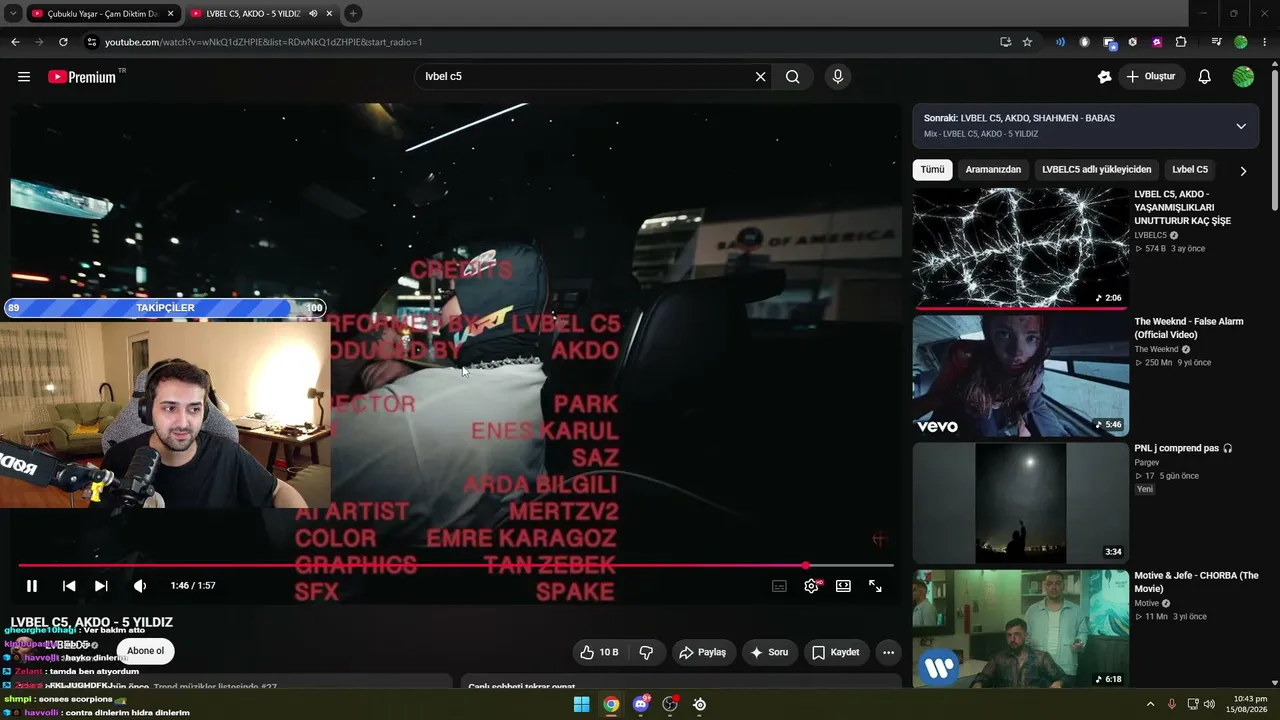Show hidden system tray icons
Image resolution: width=1280 pixels, height=720 pixels.
click(x=1150, y=705)
